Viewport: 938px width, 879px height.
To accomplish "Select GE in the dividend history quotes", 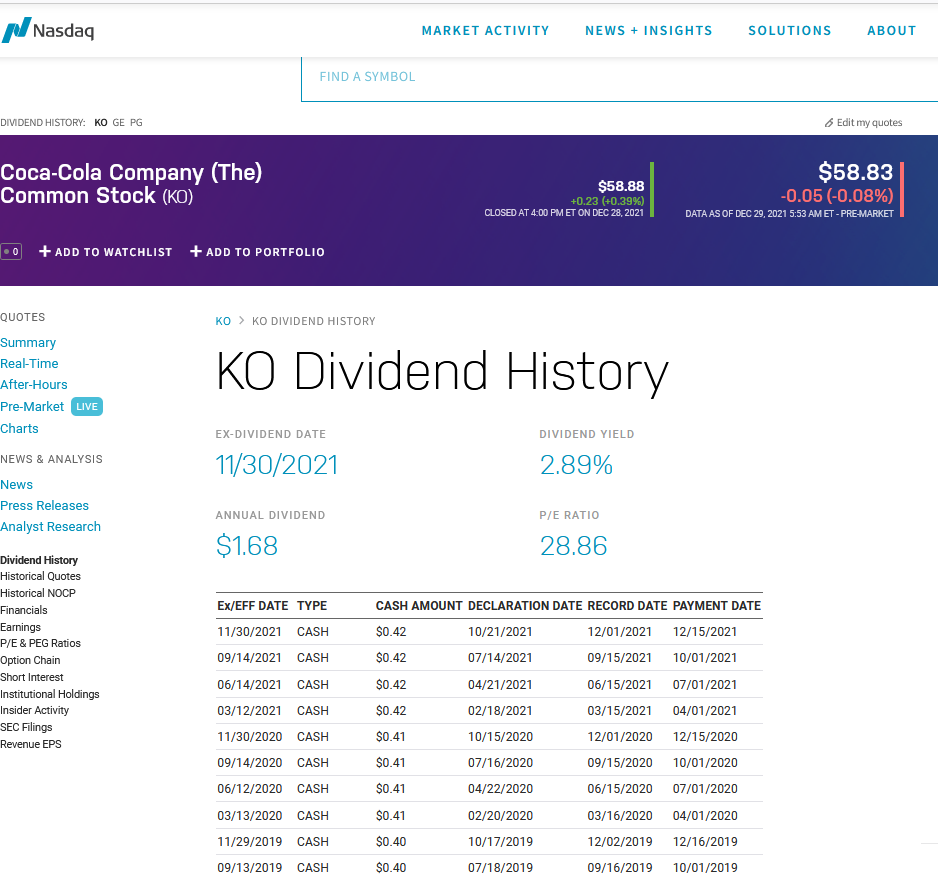I will 119,123.
